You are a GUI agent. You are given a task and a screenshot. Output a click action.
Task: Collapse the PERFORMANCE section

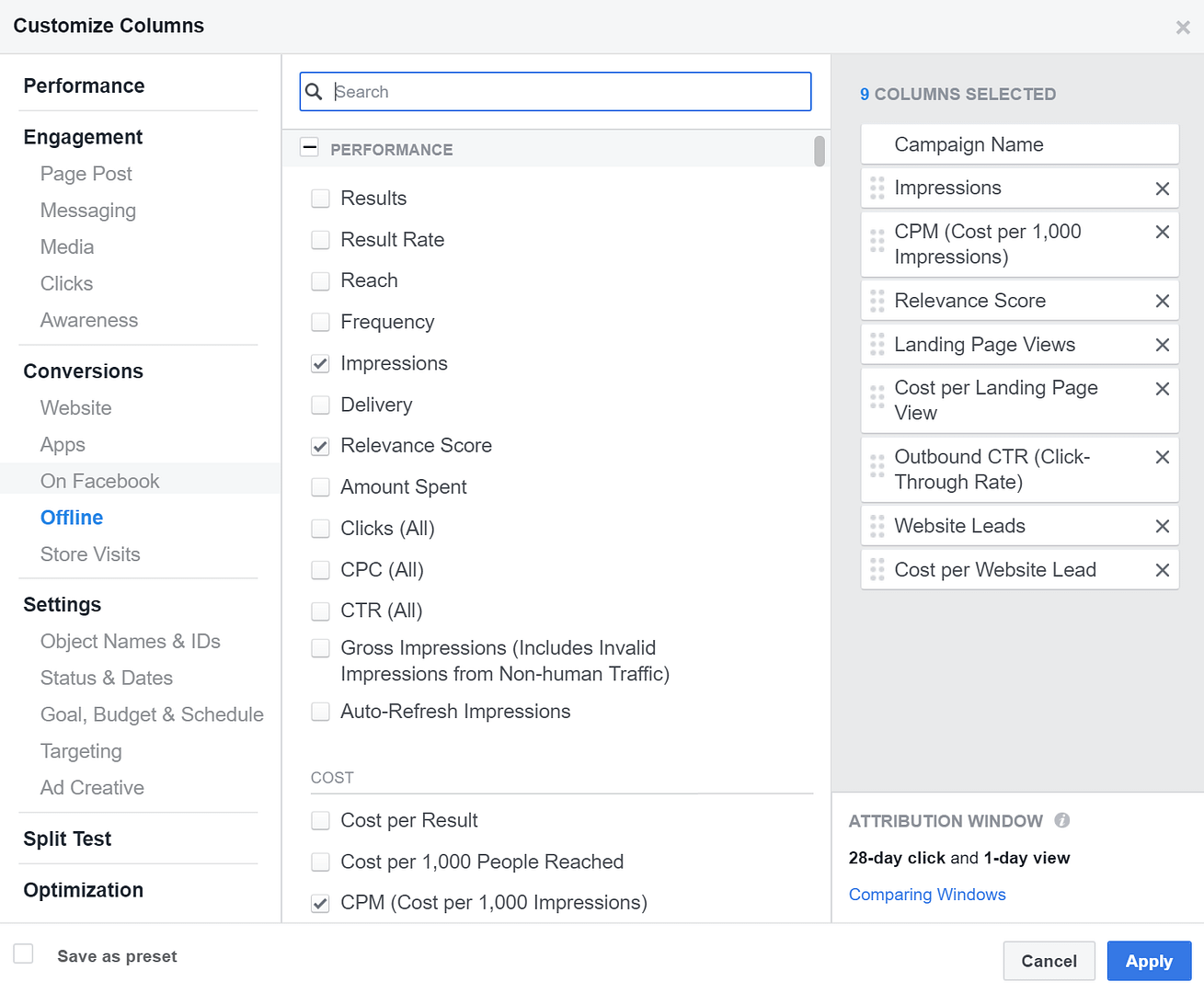(309, 145)
